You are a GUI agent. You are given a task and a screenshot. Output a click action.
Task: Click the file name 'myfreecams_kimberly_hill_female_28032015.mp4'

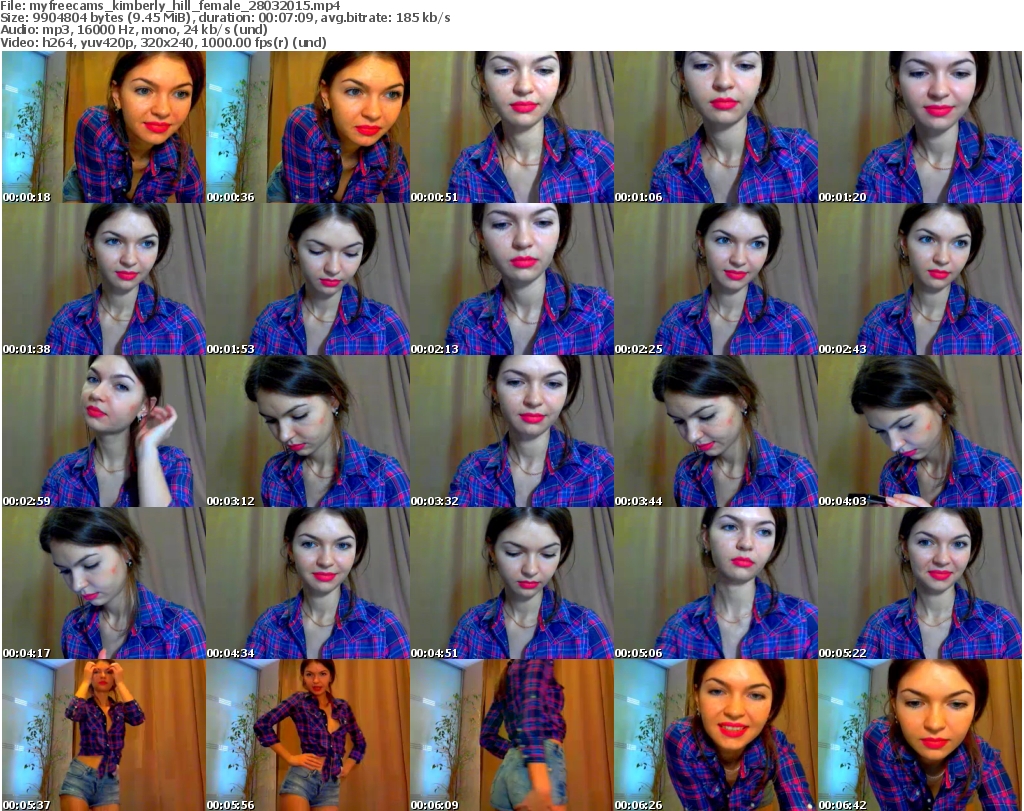click(x=185, y=6)
